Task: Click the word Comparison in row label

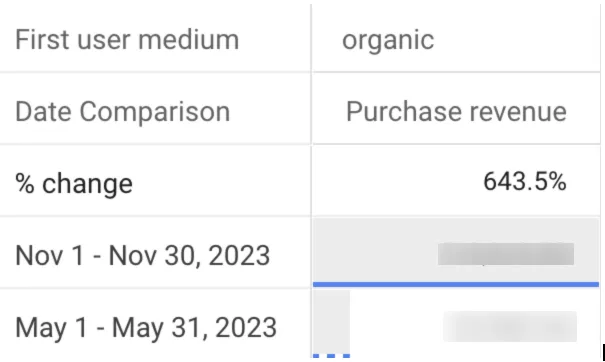Action: point(155,112)
